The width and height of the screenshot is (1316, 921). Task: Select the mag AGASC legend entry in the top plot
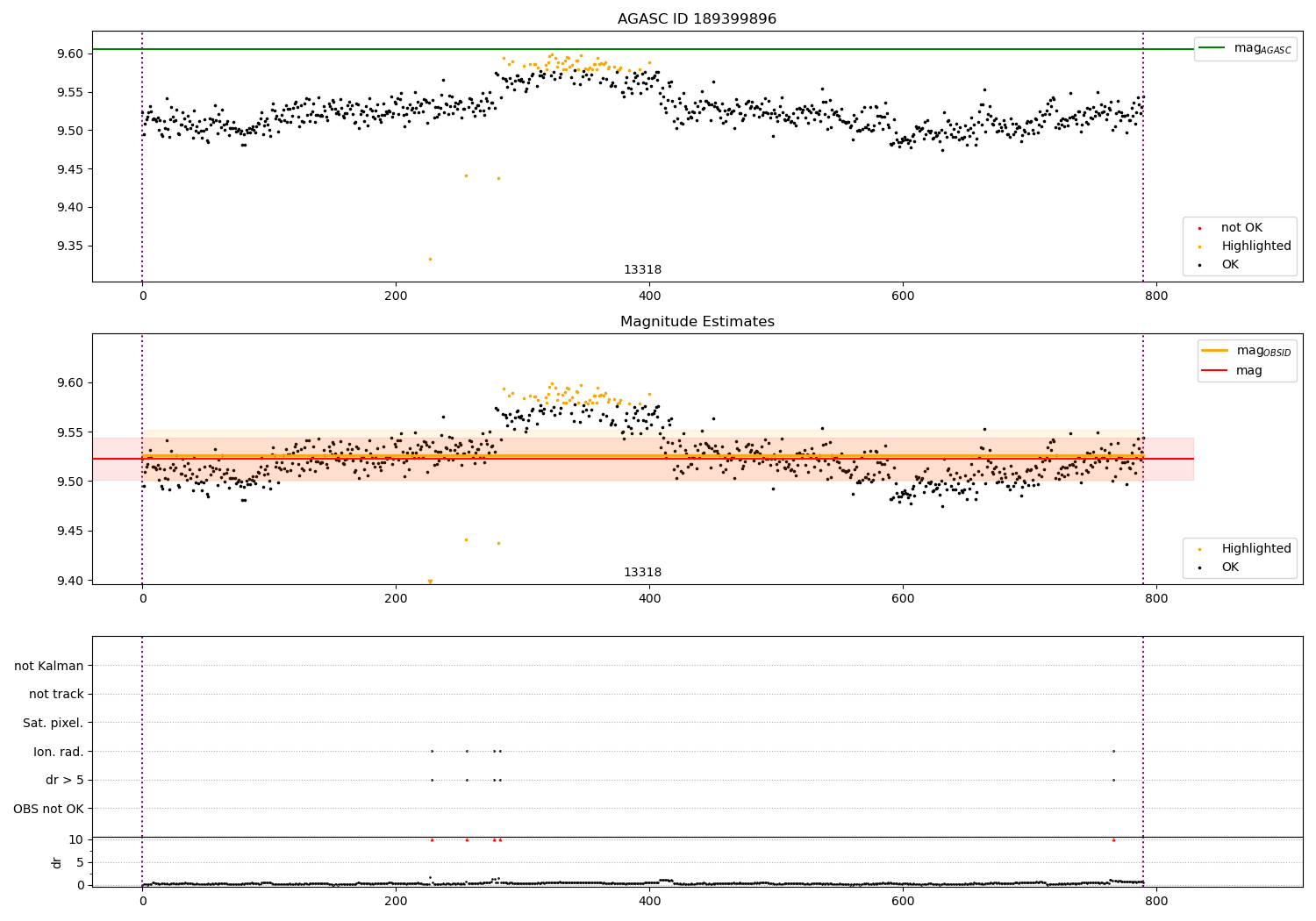pyautogui.click(x=1246, y=48)
